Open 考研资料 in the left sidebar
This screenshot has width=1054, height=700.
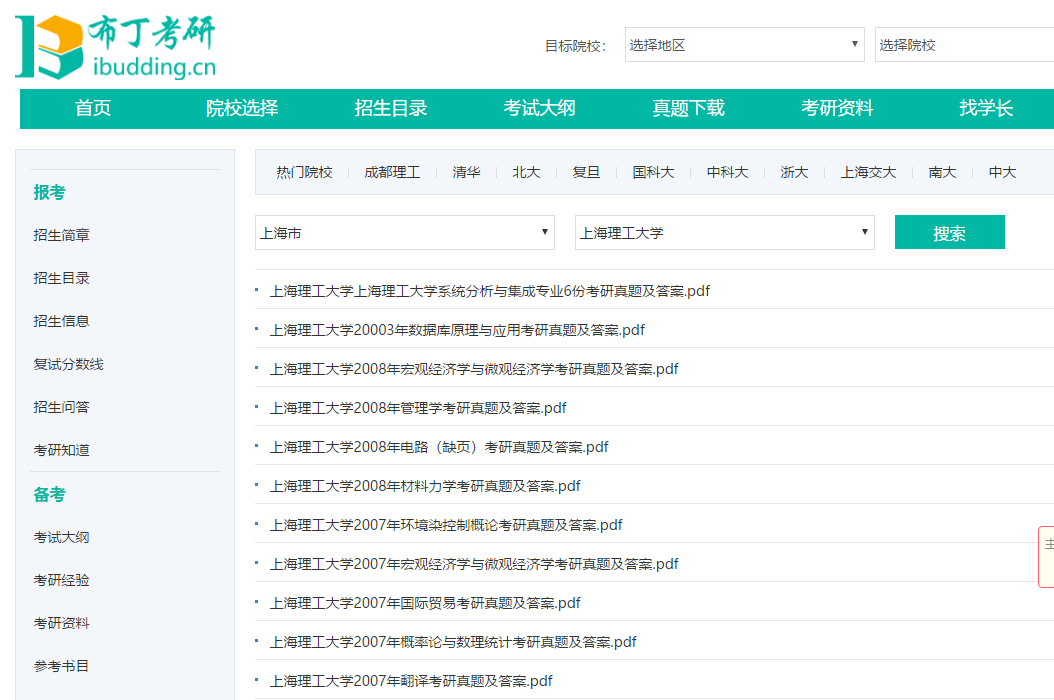click(62, 623)
